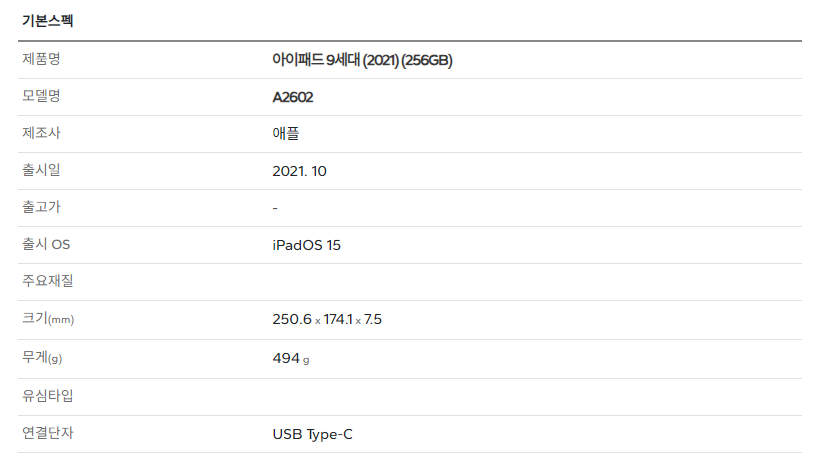Click the 출시일 row label
Viewport: 822px width, 466px height.
[x=42, y=170]
